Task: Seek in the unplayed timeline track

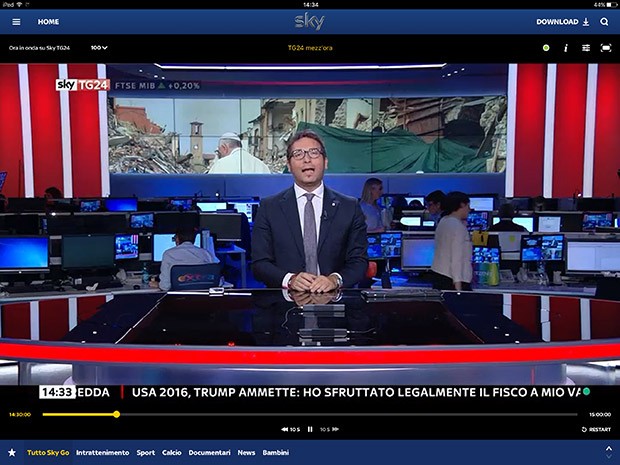Action: click(348, 414)
